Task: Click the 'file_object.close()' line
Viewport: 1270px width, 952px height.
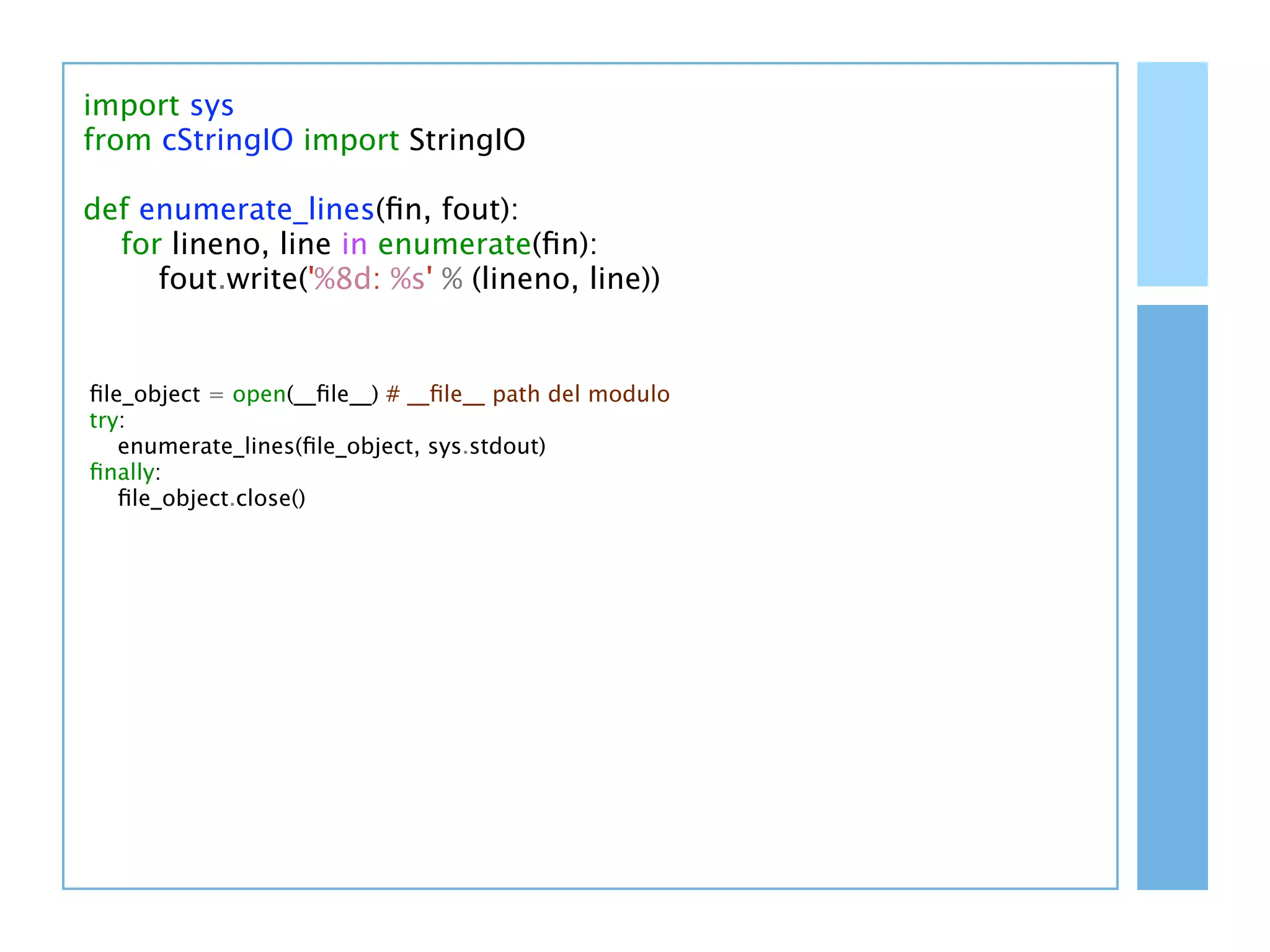Action: coord(211,499)
